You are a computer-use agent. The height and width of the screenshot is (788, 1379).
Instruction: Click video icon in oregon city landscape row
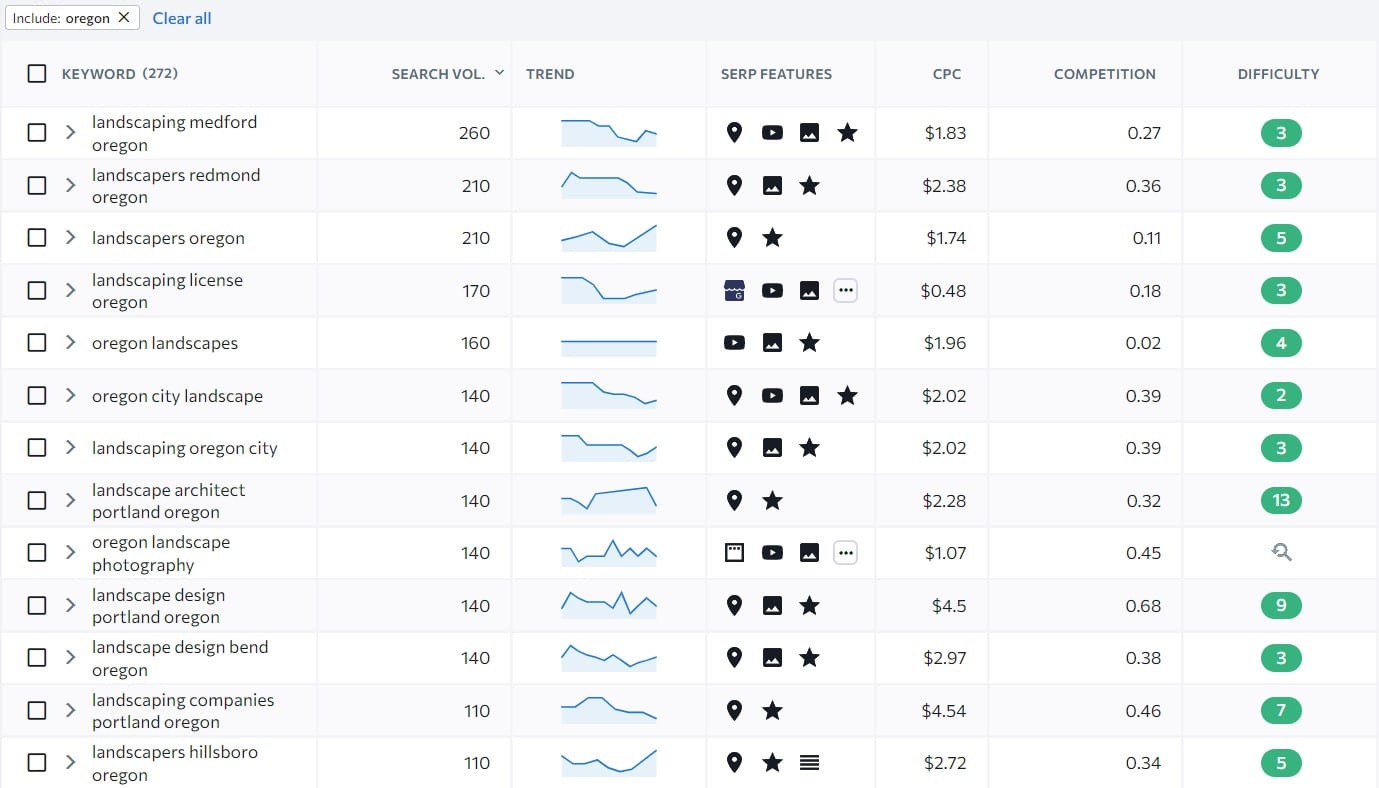(x=772, y=396)
